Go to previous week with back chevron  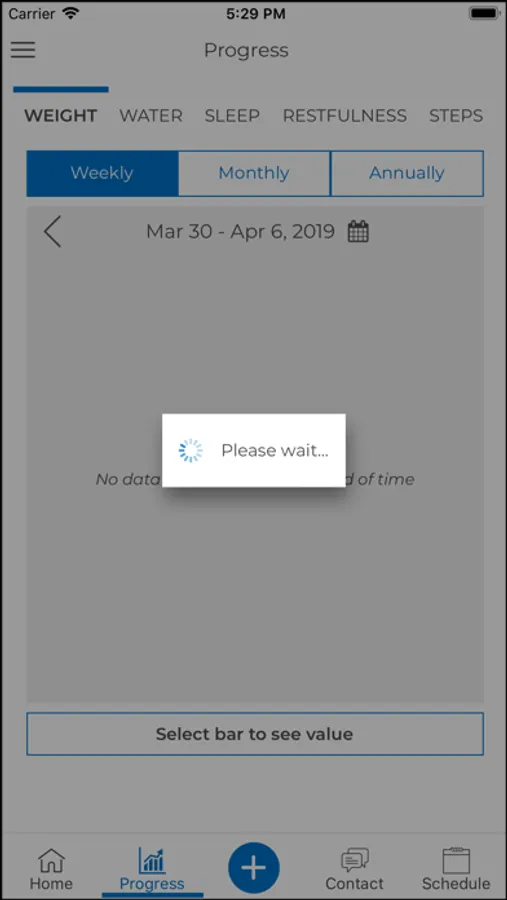[52, 232]
